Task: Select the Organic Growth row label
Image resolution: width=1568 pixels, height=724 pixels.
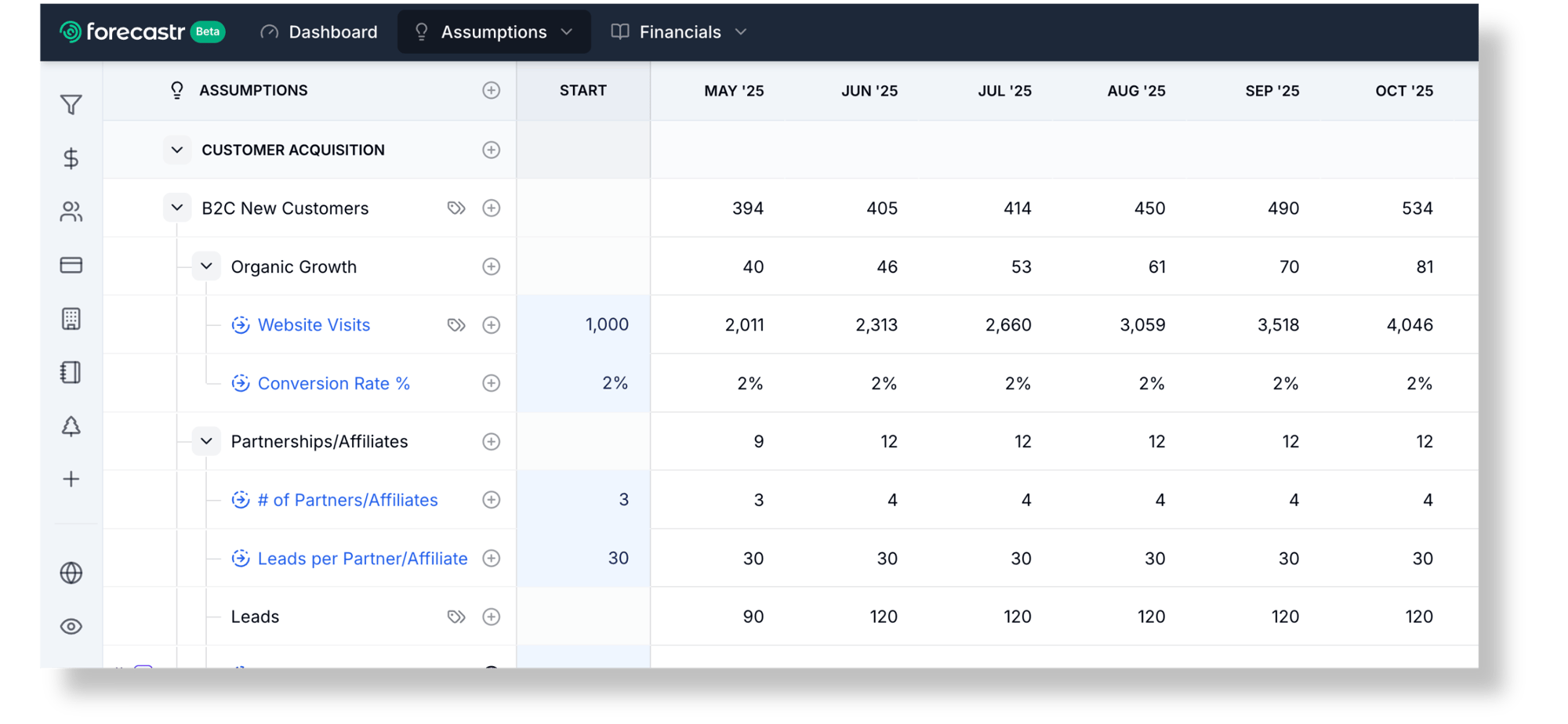Action: [x=294, y=266]
